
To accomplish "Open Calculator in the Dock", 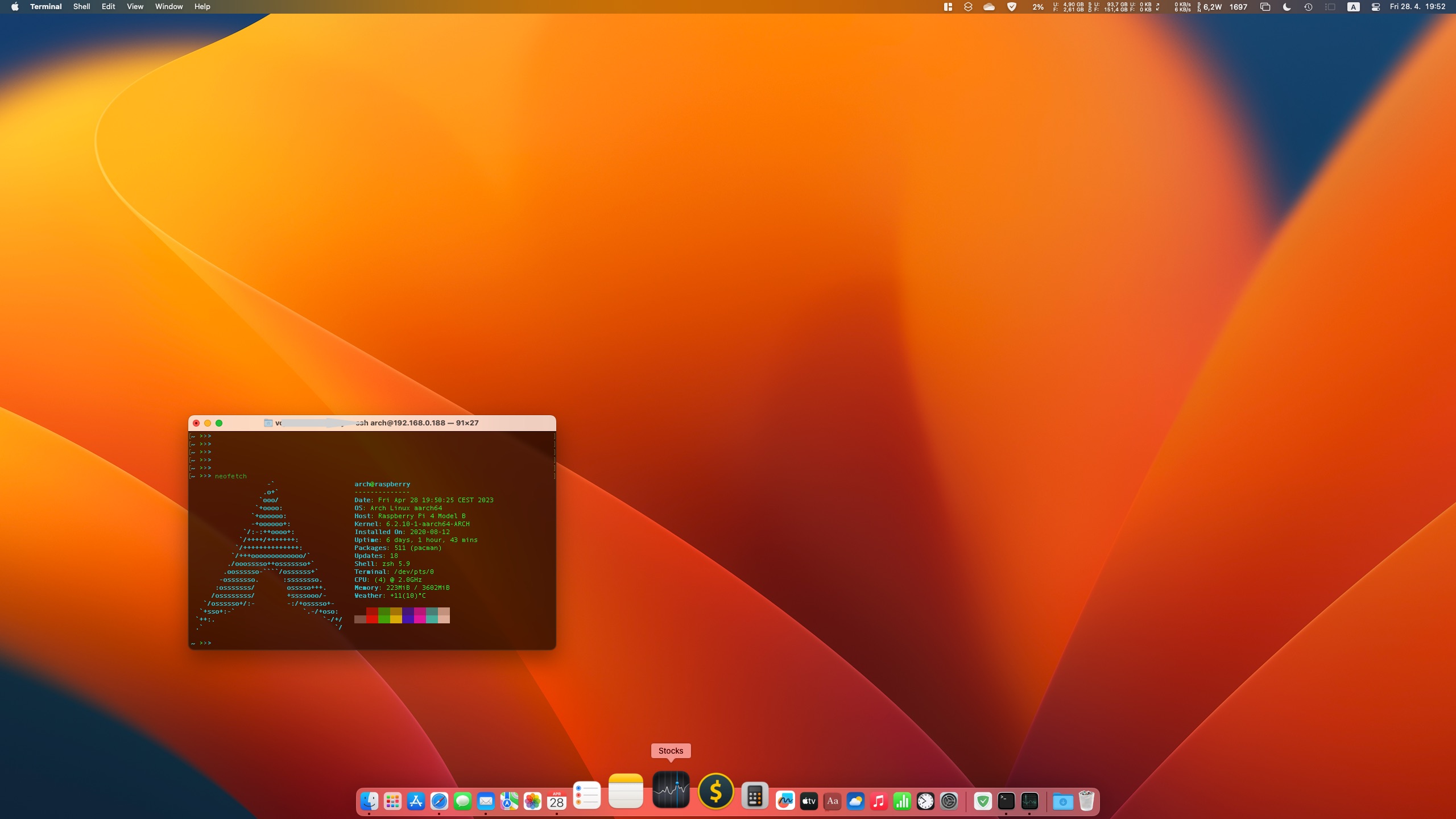I will (x=755, y=796).
